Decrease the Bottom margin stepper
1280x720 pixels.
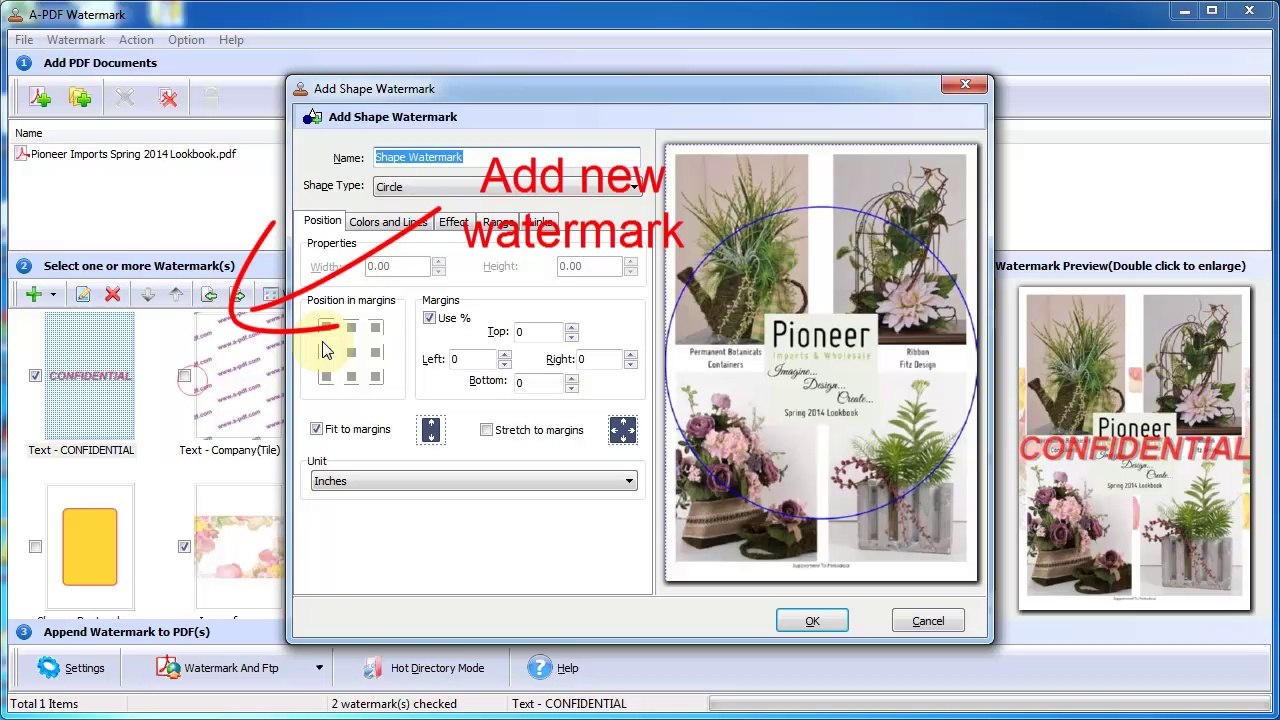tap(571, 388)
